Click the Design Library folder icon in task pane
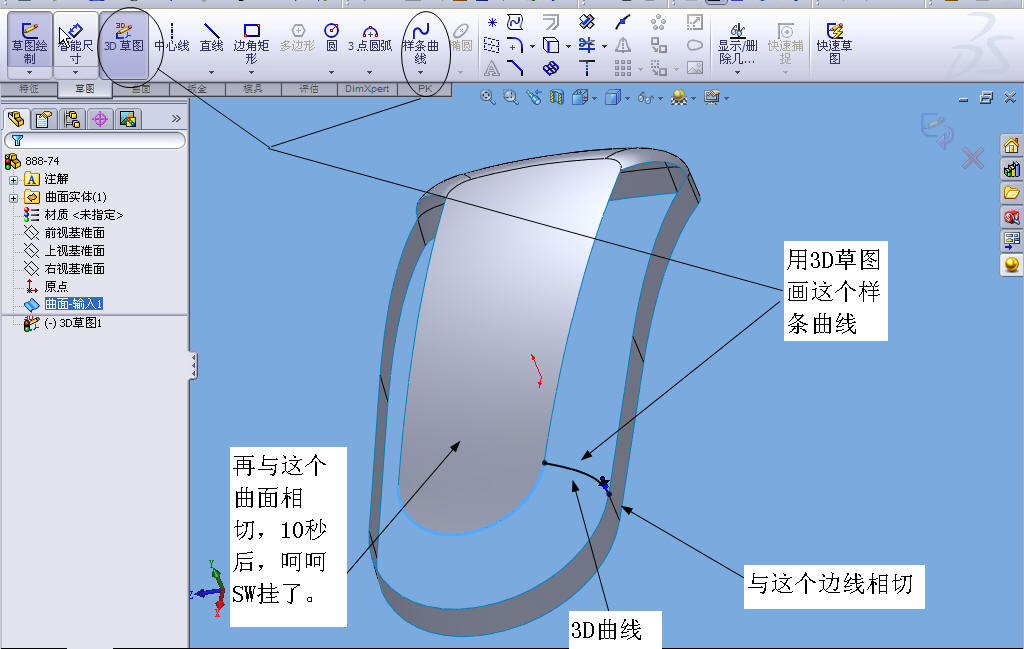Image resolution: width=1024 pixels, height=649 pixels. tap(1012, 193)
